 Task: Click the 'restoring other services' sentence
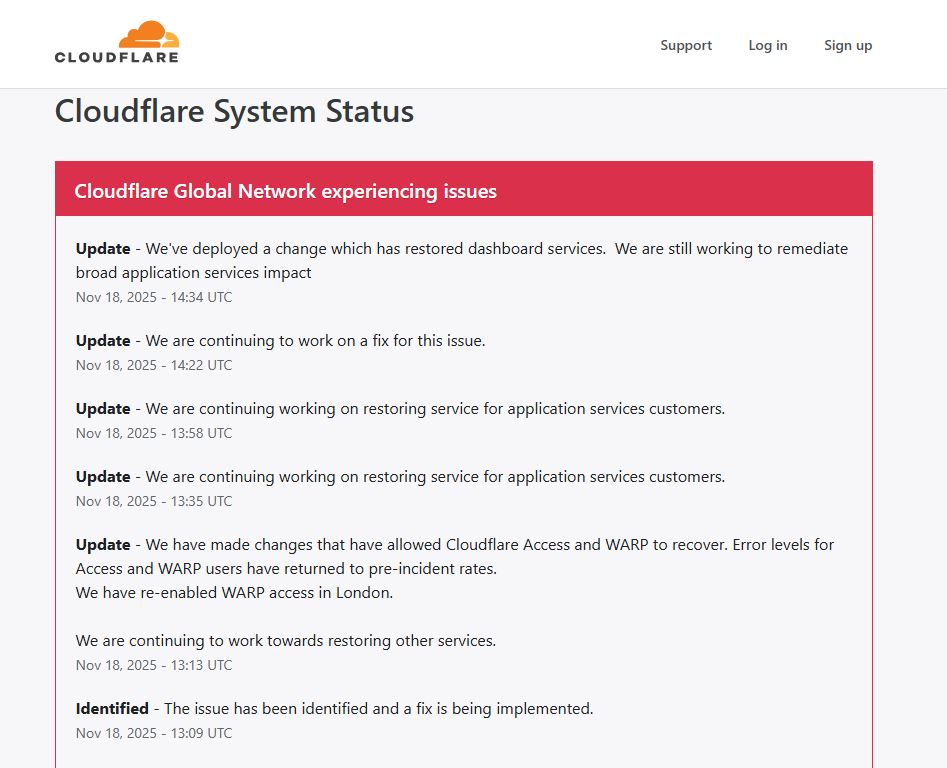(x=285, y=640)
